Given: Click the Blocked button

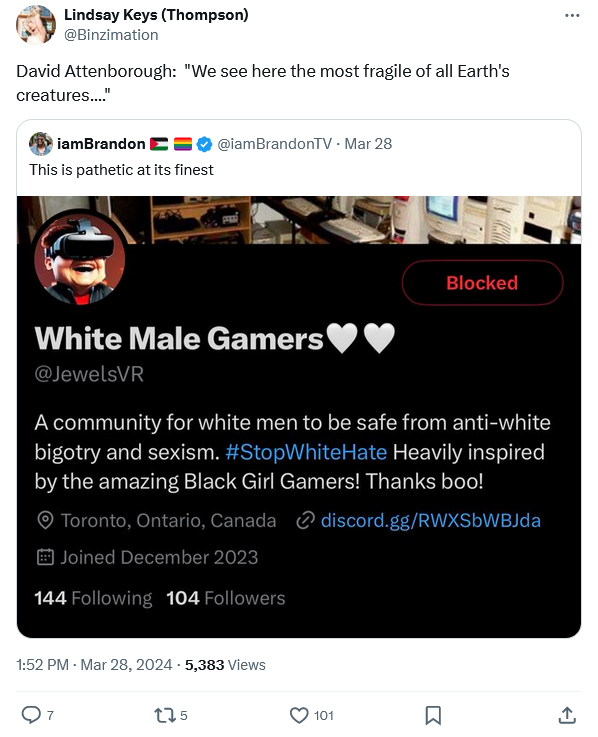Looking at the screenshot, I should point(482,283).
